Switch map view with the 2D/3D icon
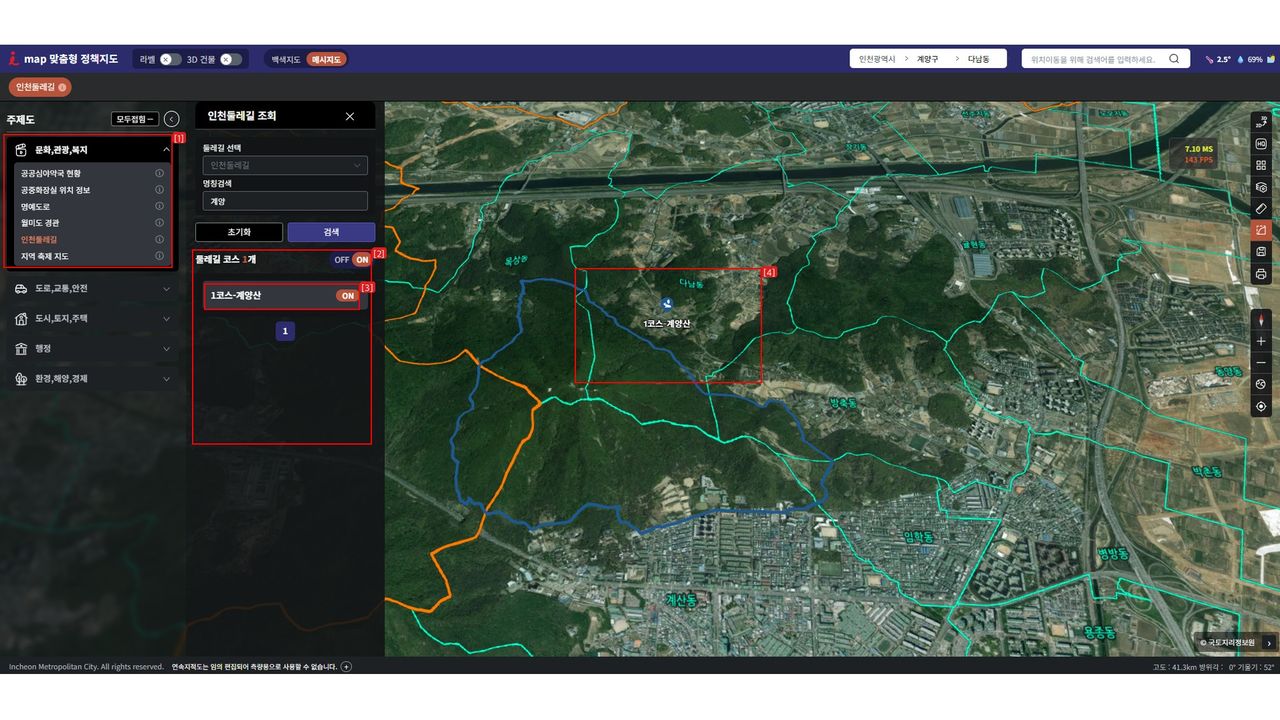1280x720 pixels. coord(1261,122)
